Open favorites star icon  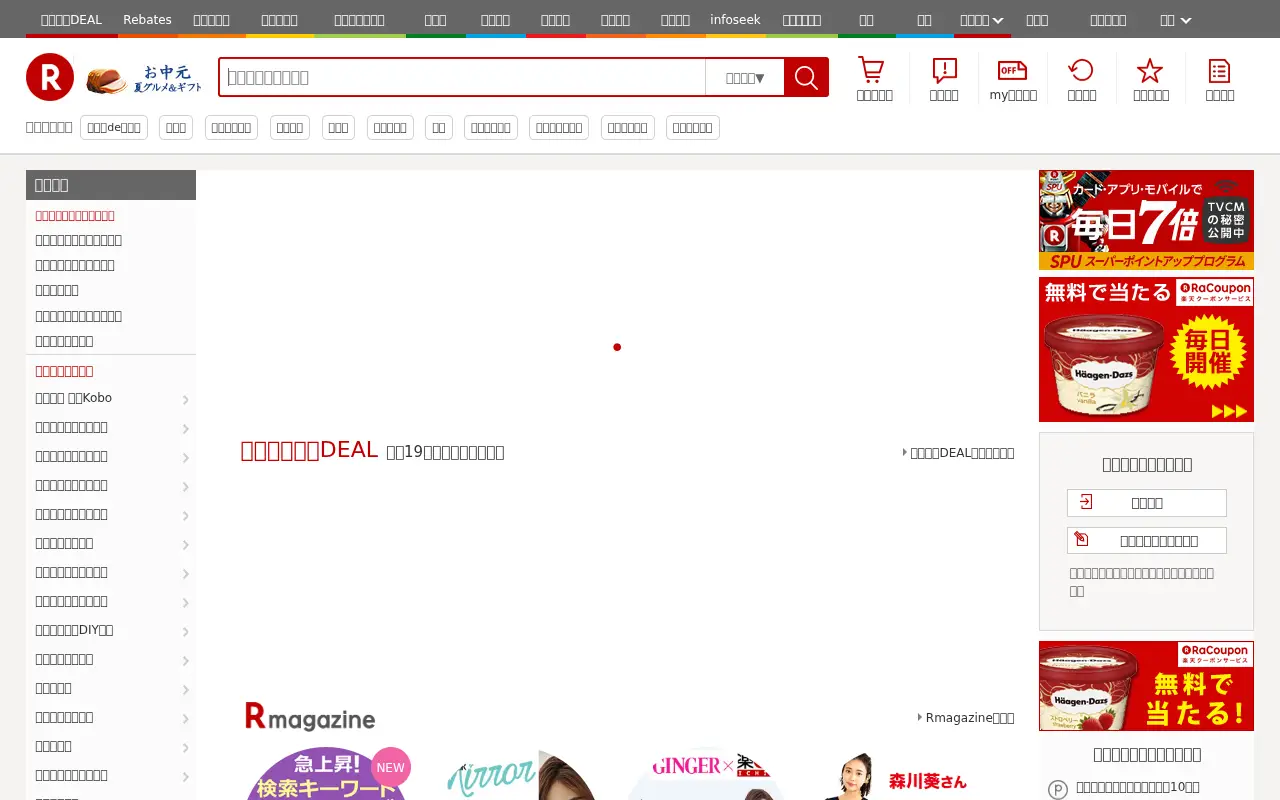tap(1150, 70)
